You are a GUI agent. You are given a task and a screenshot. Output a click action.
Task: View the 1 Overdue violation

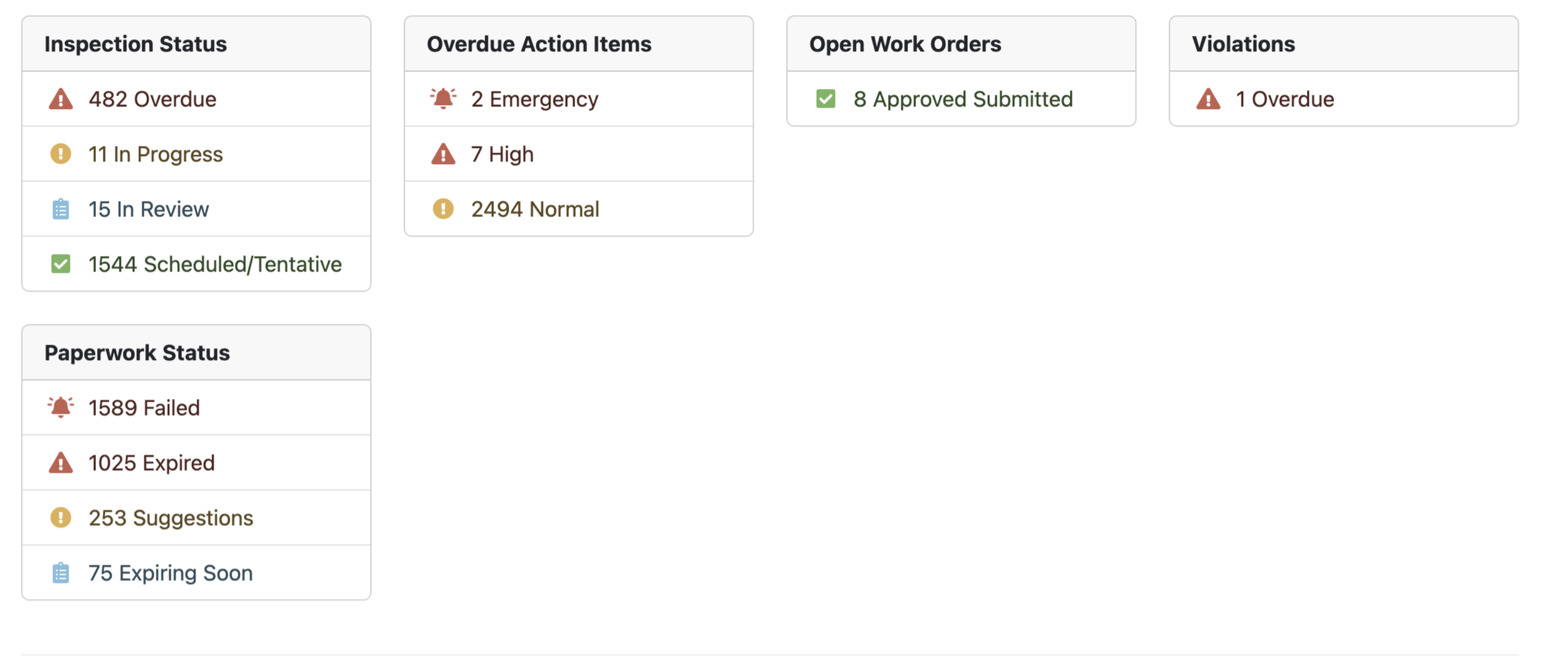pos(1285,99)
